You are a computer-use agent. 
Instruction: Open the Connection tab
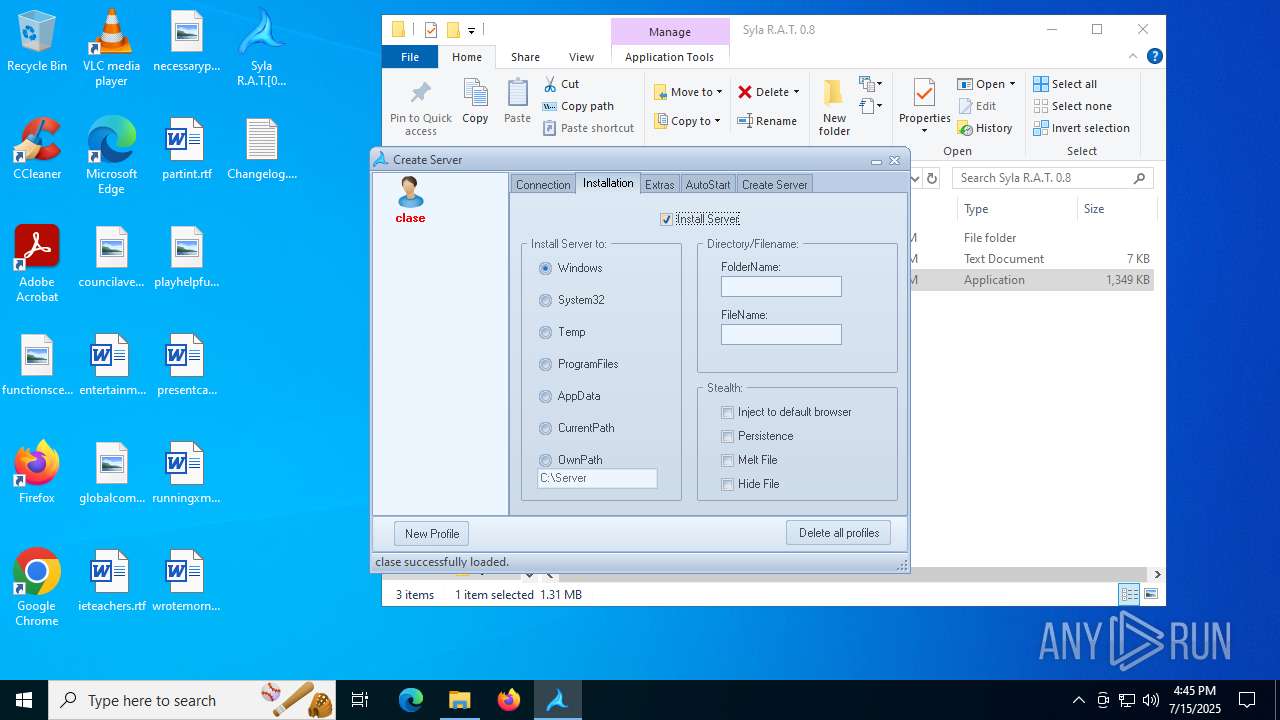(543, 184)
